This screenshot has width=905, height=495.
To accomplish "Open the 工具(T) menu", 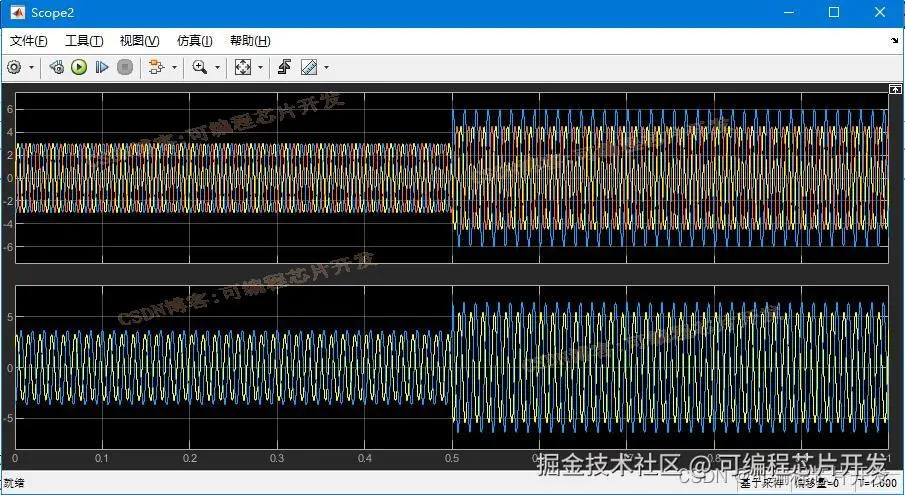I will point(84,41).
